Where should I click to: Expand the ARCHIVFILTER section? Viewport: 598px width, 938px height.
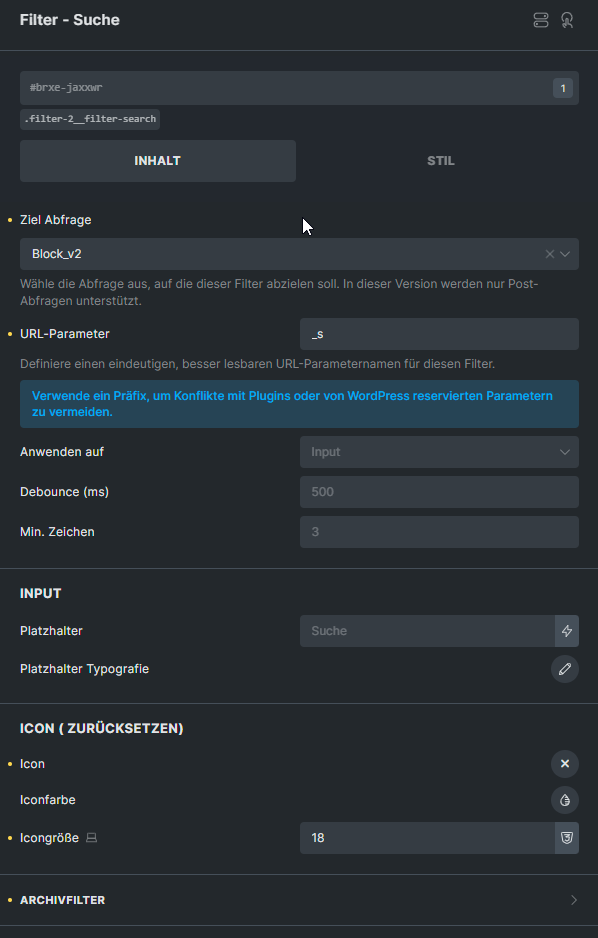pyautogui.click(x=299, y=900)
